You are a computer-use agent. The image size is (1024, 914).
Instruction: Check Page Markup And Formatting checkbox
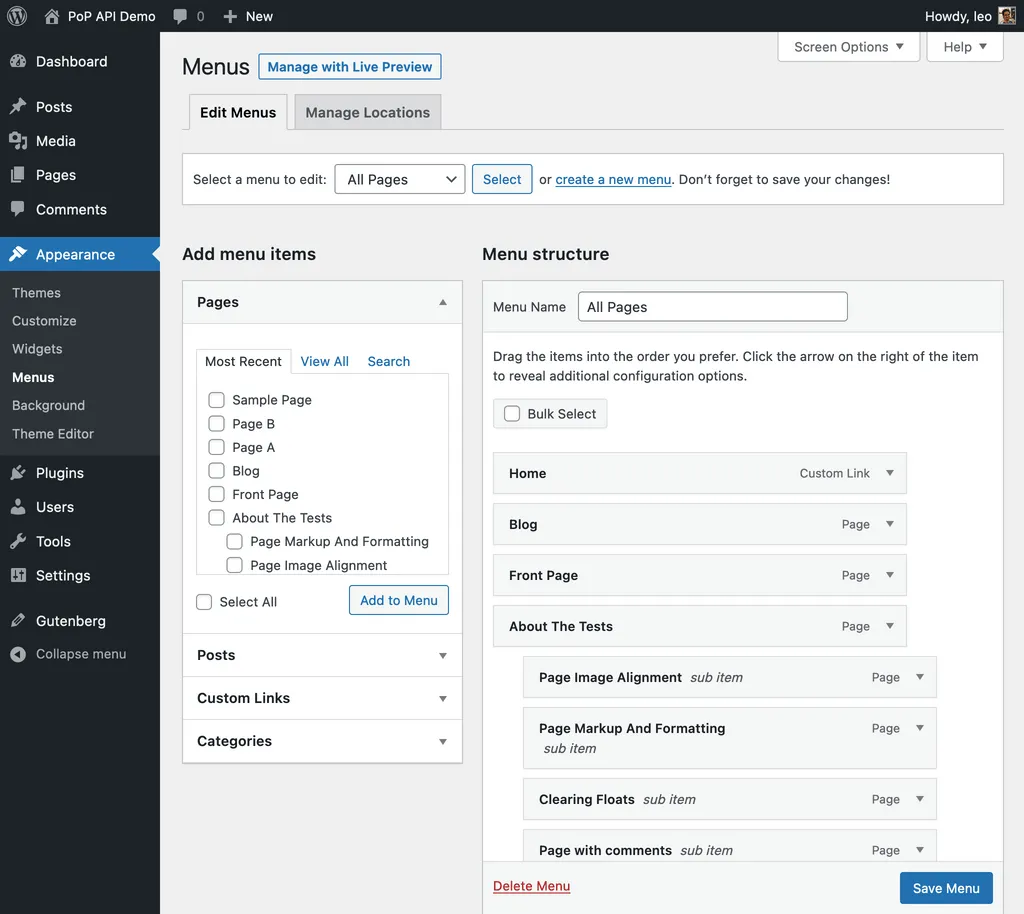pos(234,541)
